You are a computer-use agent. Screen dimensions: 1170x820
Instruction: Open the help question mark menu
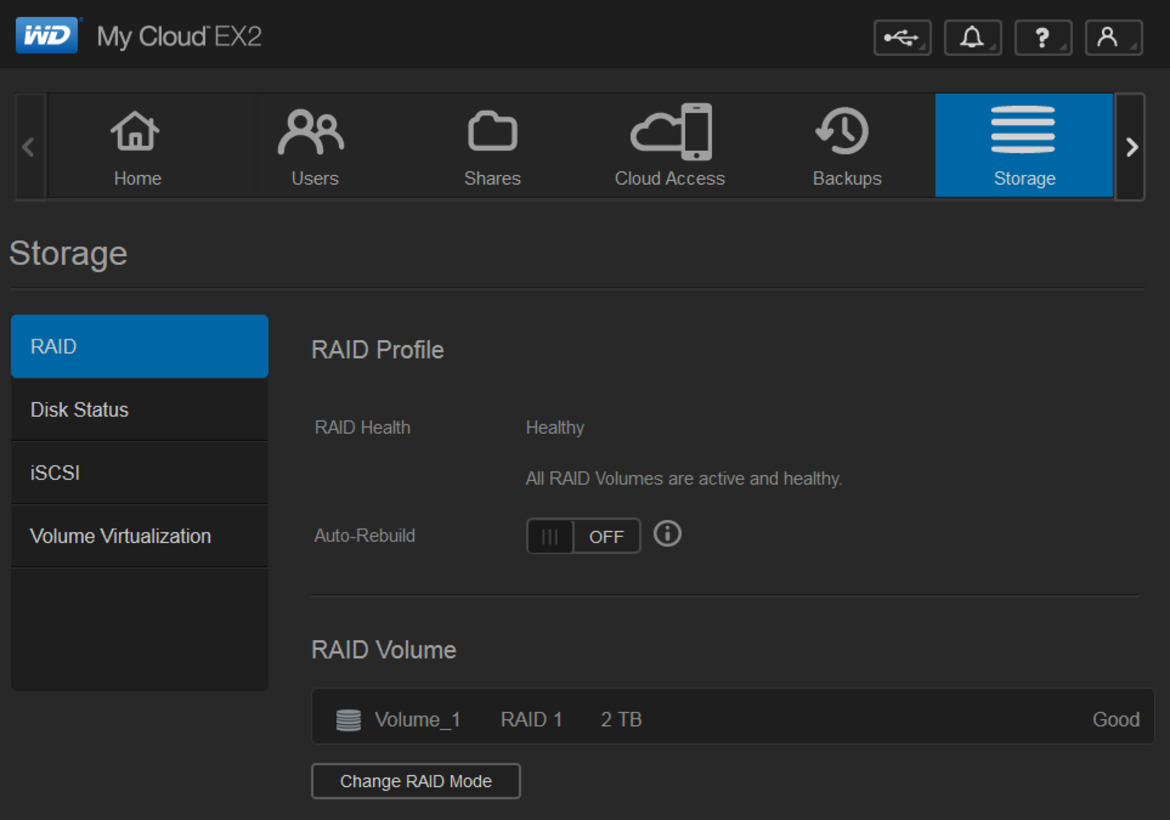(x=1043, y=37)
